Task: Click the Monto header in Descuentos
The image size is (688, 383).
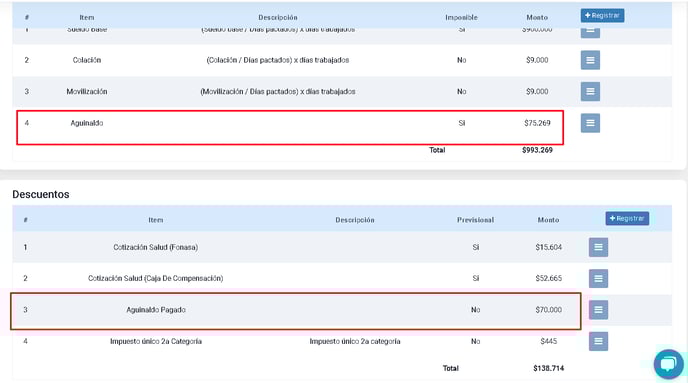Action: pyautogui.click(x=548, y=220)
